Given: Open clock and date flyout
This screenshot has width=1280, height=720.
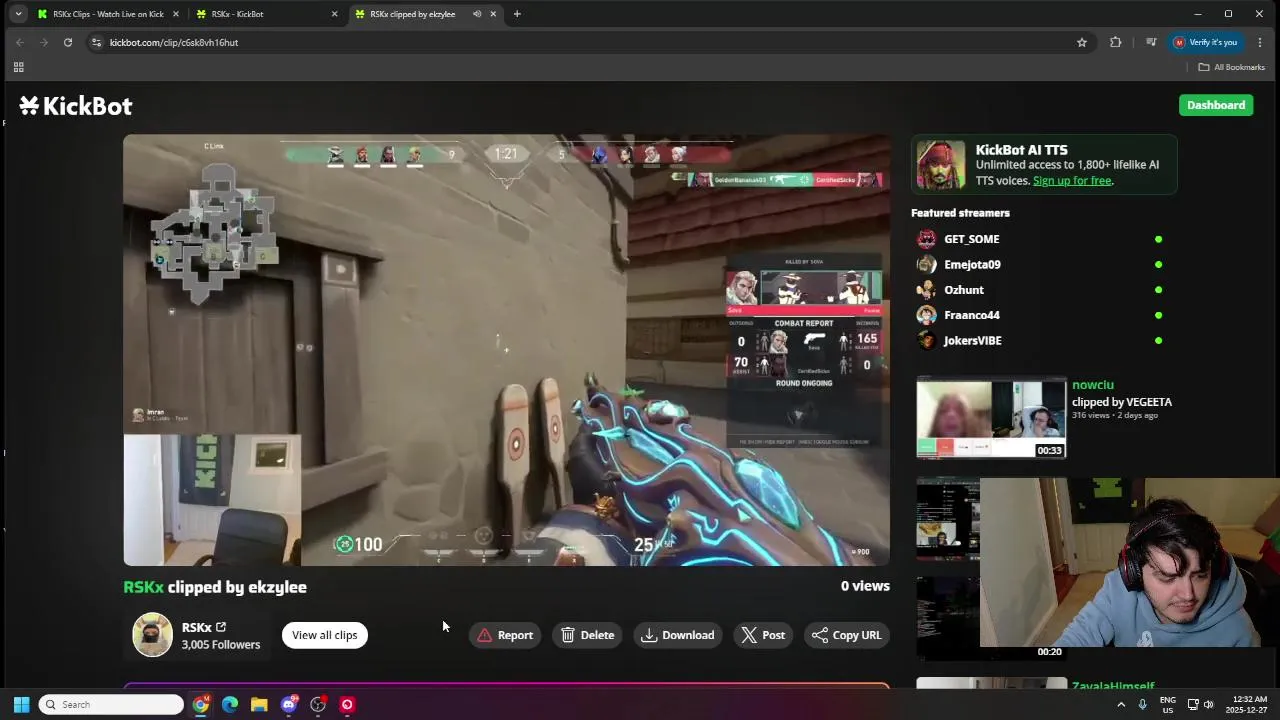Looking at the screenshot, I should pyautogui.click(x=1250, y=705).
